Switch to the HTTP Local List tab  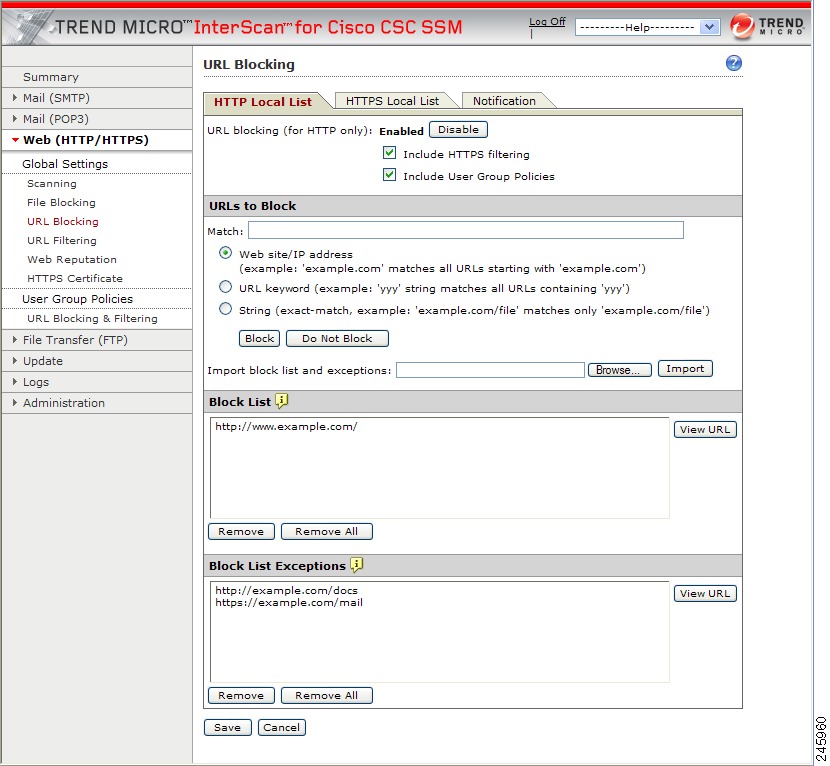(x=263, y=102)
